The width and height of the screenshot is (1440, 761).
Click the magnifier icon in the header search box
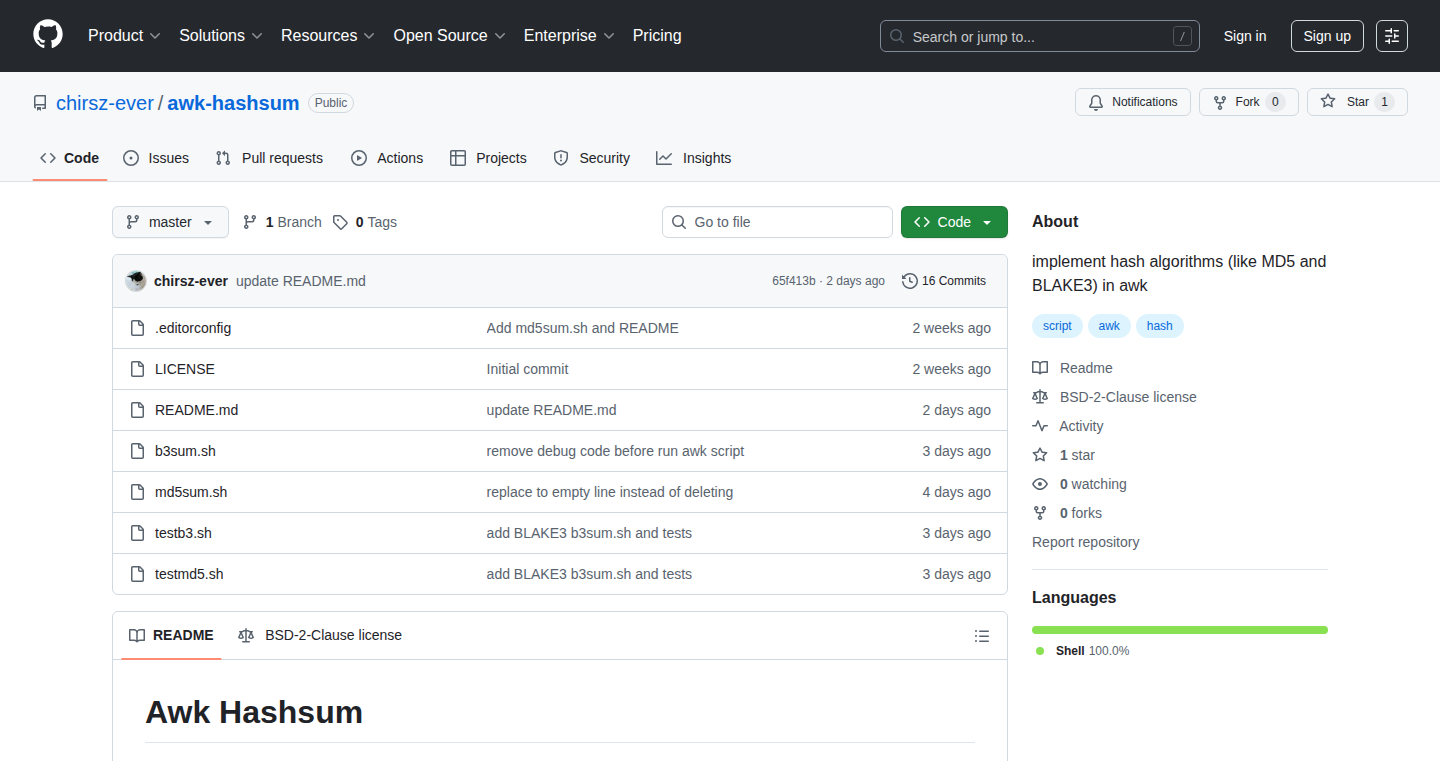pyautogui.click(x=897, y=37)
